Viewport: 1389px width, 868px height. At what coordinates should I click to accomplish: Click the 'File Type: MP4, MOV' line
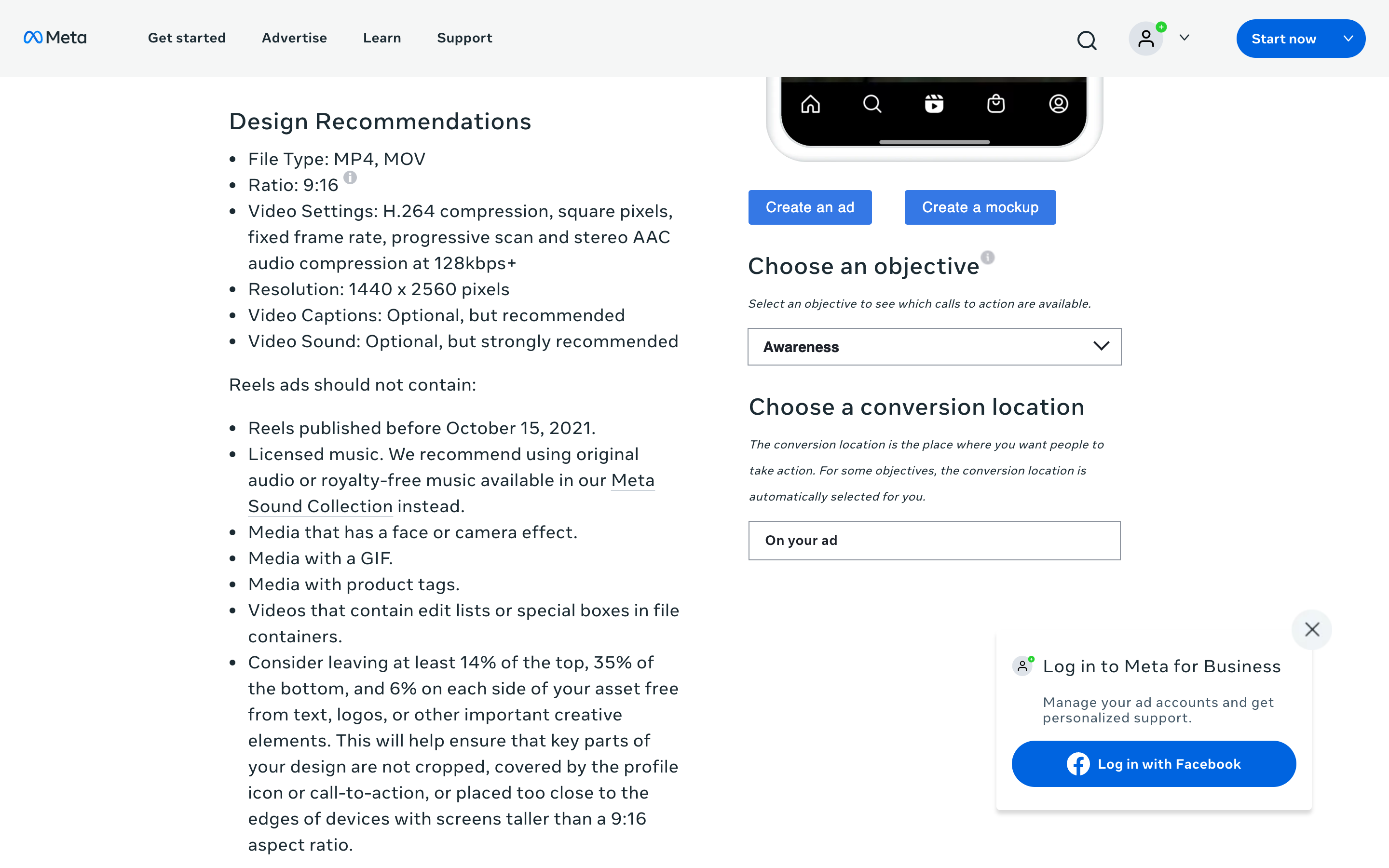coord(336,159)
